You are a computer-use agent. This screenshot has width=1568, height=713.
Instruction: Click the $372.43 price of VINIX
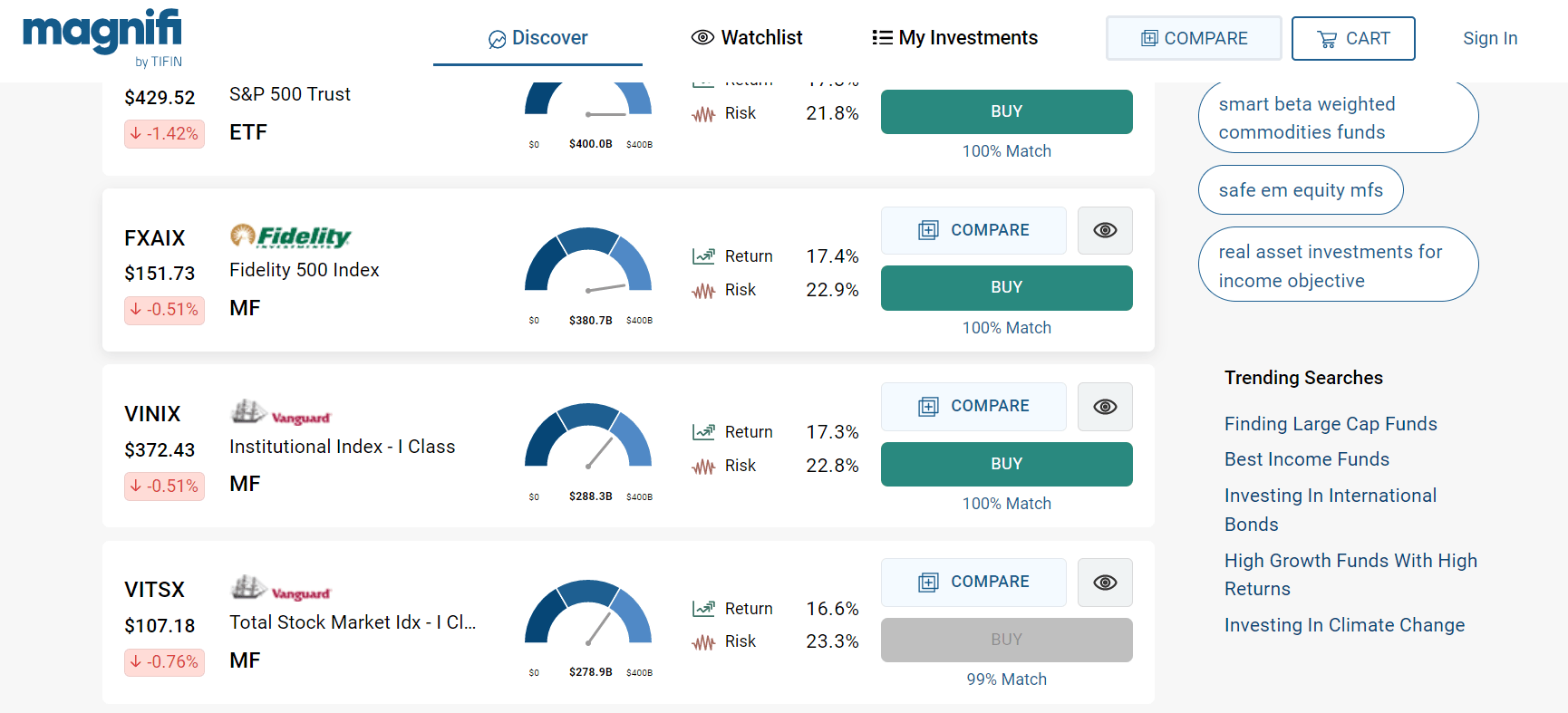pyautogui.click(x=160, y=450)
